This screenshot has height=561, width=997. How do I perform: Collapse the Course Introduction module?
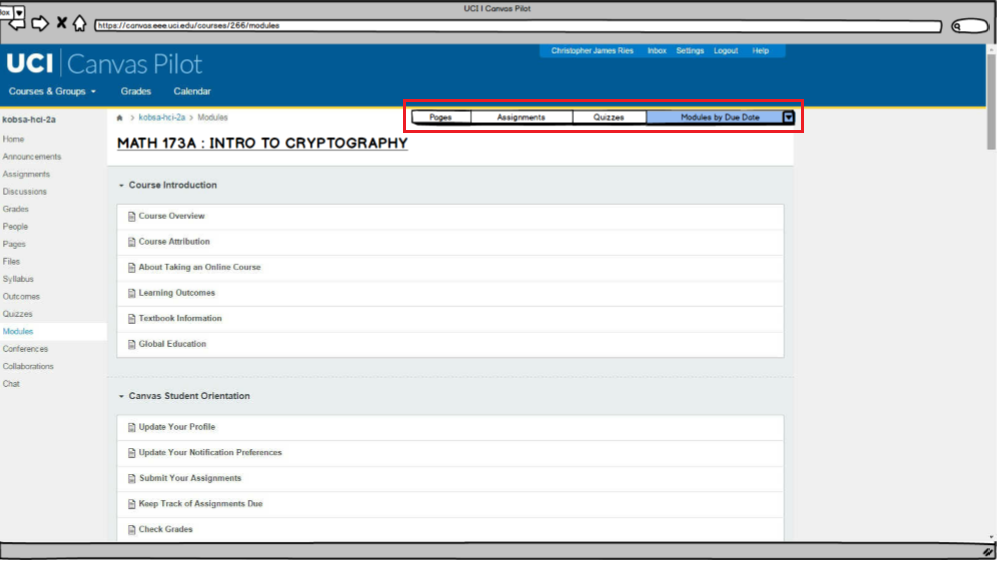click(121, 185)
